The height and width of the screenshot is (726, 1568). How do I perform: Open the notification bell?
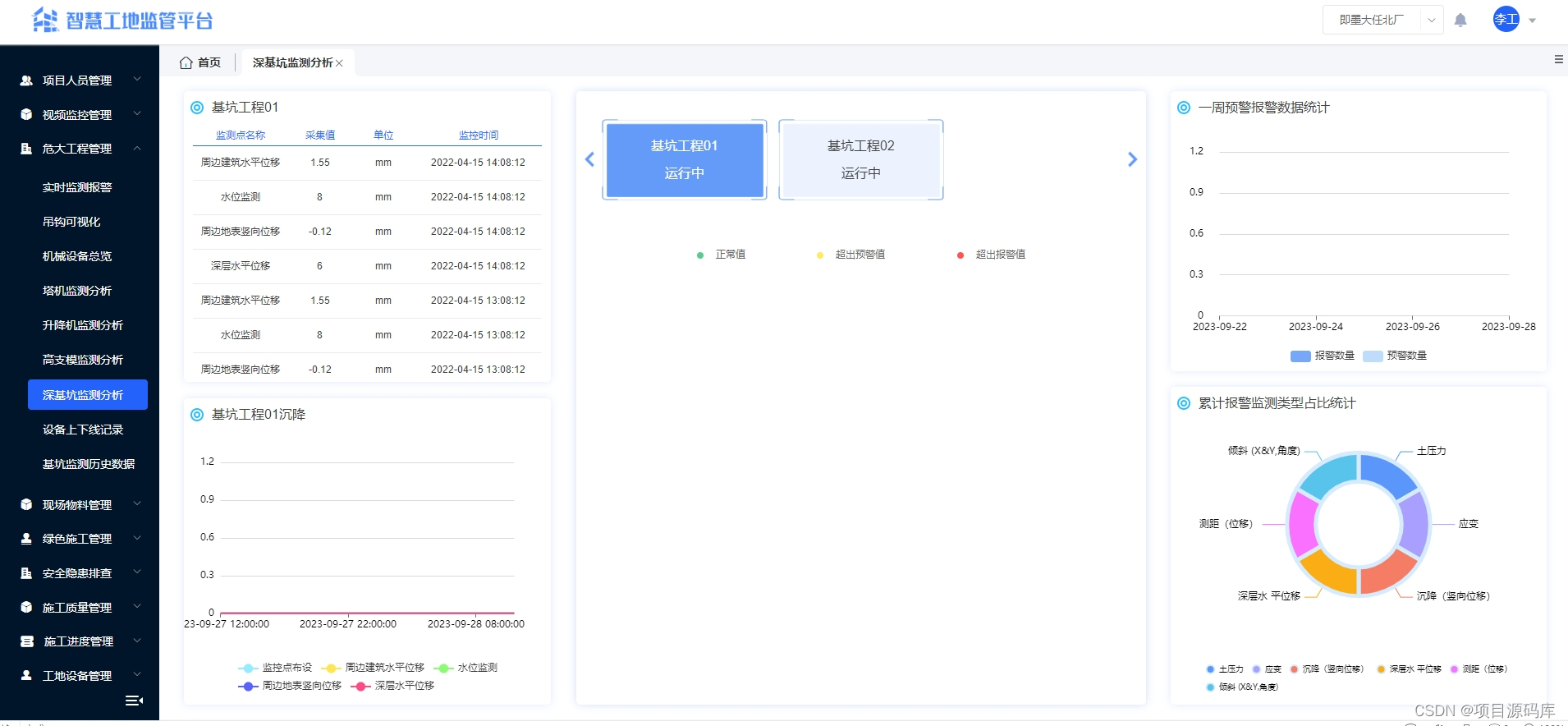tap(1460, 21)
